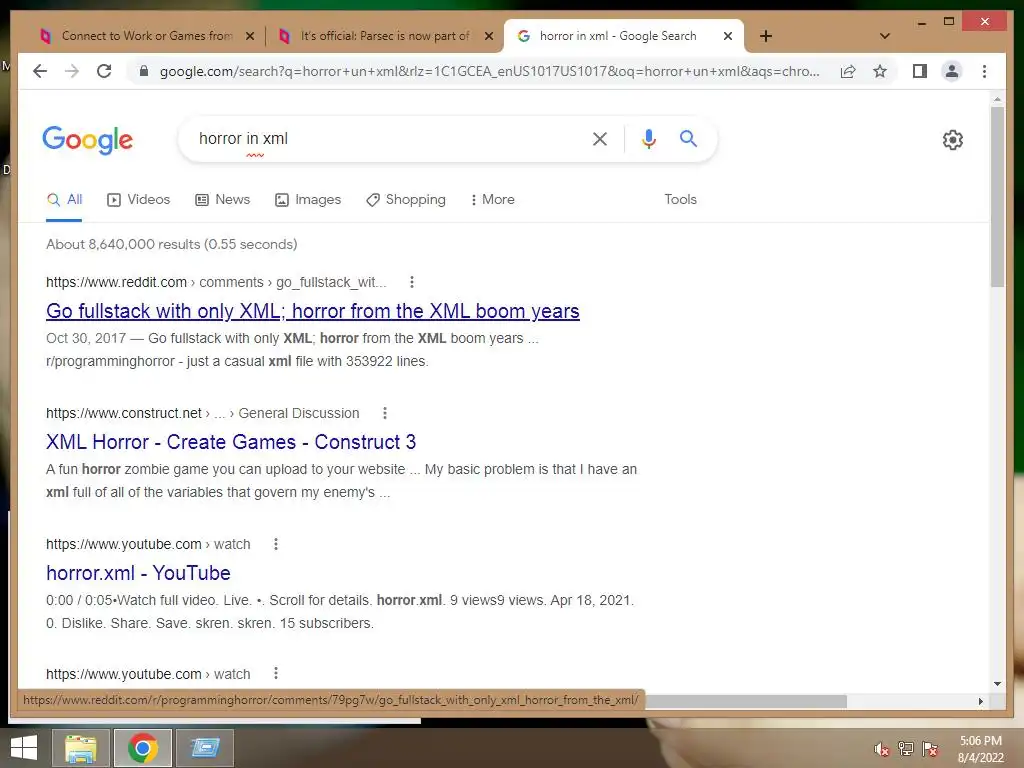
Task: Open options for the horror.xml YouTube result
Action: 276,544
